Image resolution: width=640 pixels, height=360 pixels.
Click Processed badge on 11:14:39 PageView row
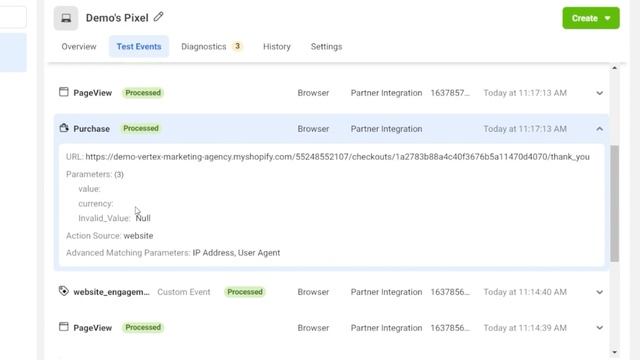(x=143, y=327)
